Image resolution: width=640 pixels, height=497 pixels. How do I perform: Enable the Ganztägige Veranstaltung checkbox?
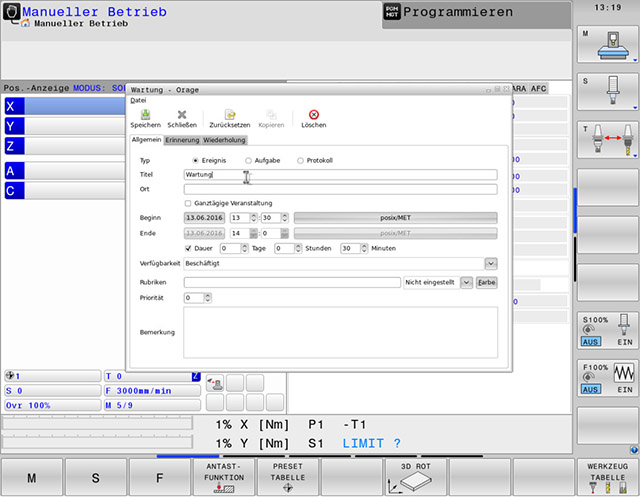(x=189, y=203)
